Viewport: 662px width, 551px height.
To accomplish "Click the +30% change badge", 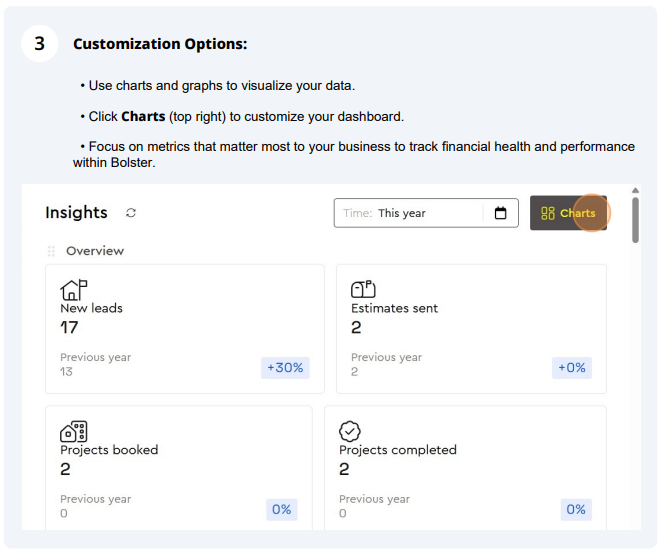I will [x=285, y=368].
